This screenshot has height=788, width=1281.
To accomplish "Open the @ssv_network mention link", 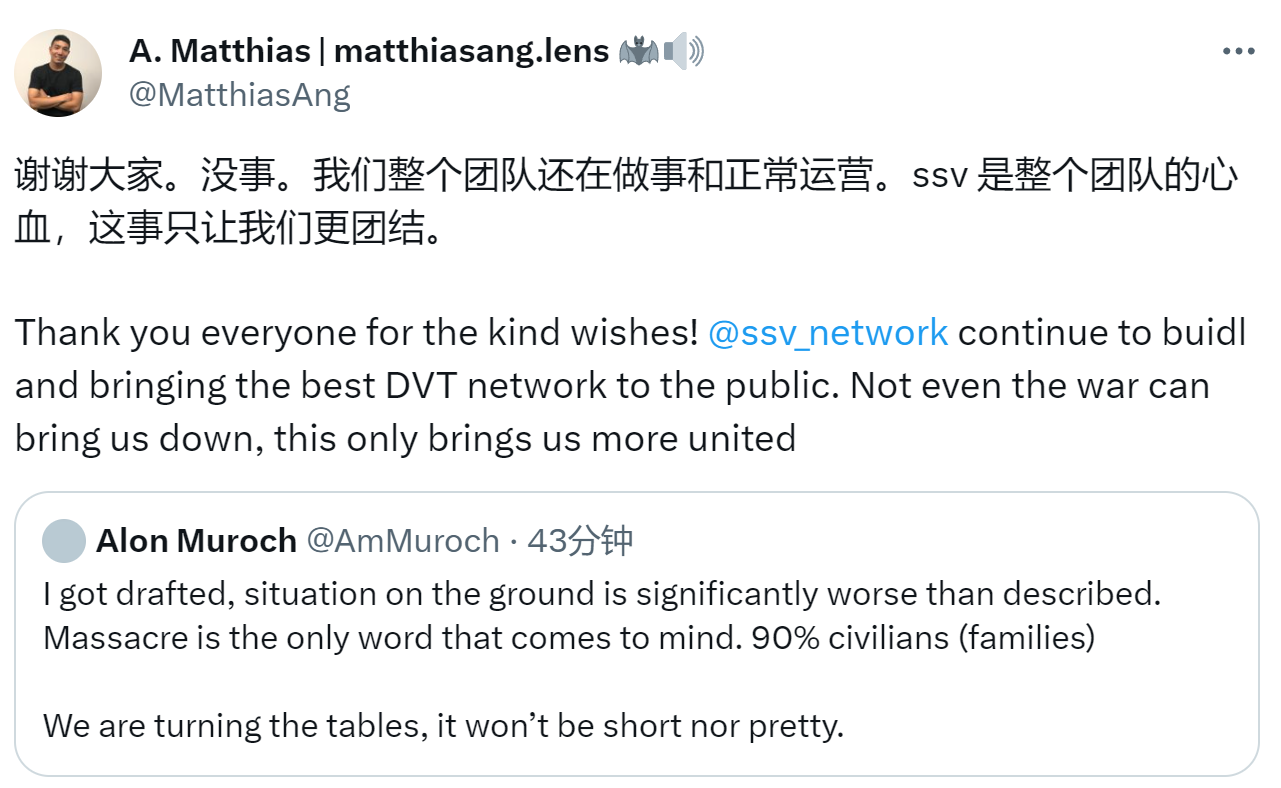I will (827, 332).
